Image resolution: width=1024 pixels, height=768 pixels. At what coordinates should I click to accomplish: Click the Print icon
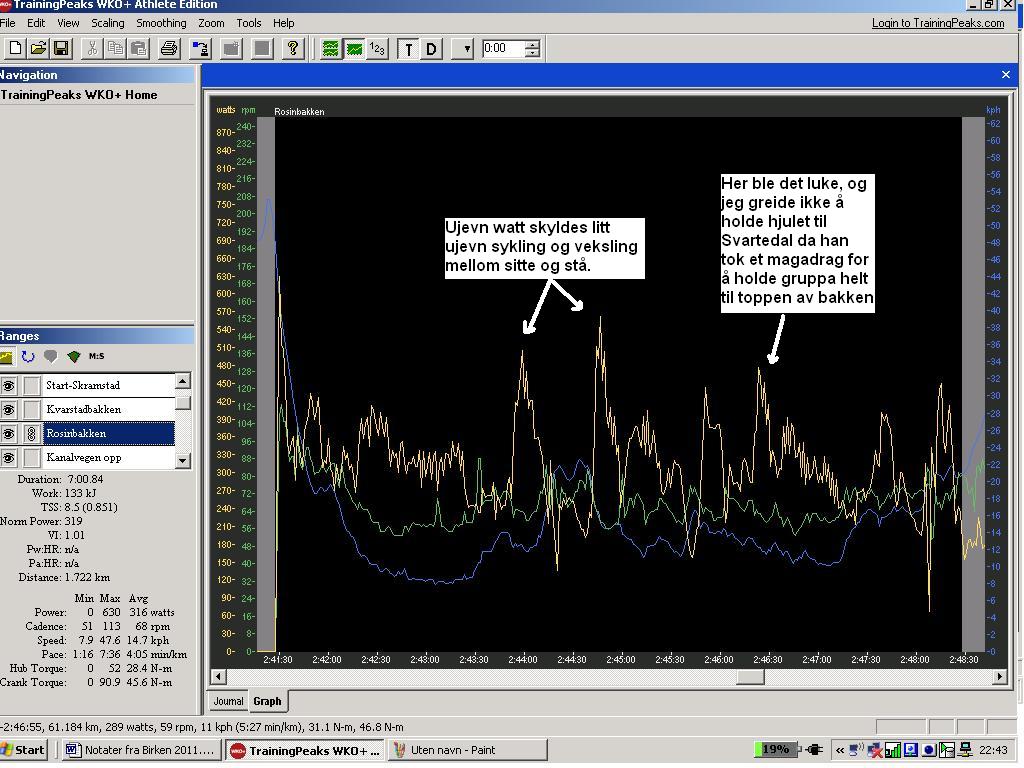click(169, 48)
